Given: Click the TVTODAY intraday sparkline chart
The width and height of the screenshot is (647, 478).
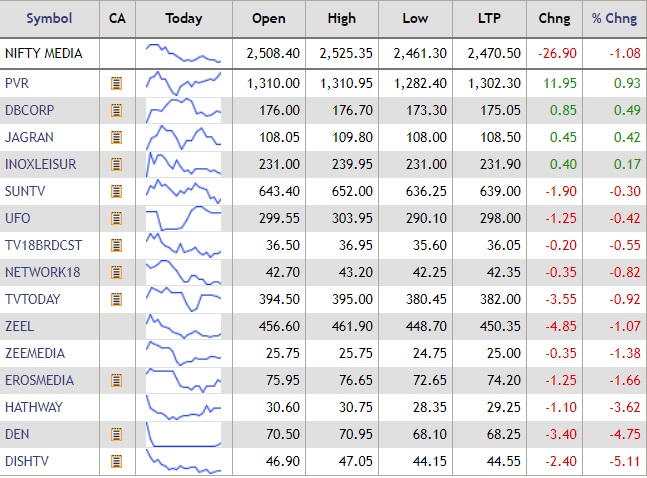Looking at the screenshot, I should pyautogui.click(x=183, y=299).
